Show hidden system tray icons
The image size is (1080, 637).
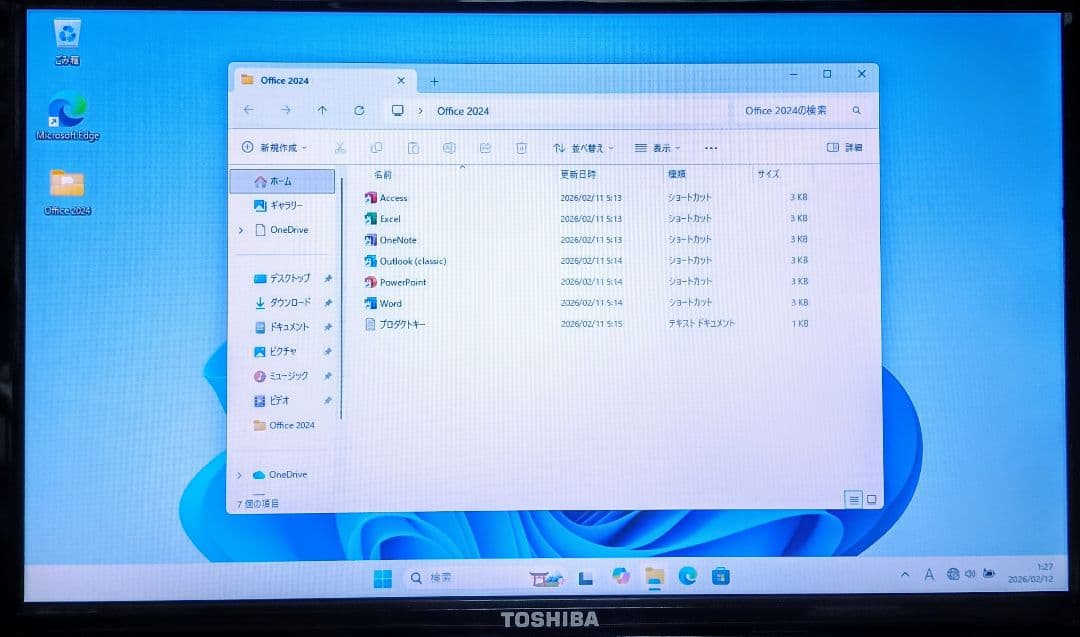click(x=905, y=574)
